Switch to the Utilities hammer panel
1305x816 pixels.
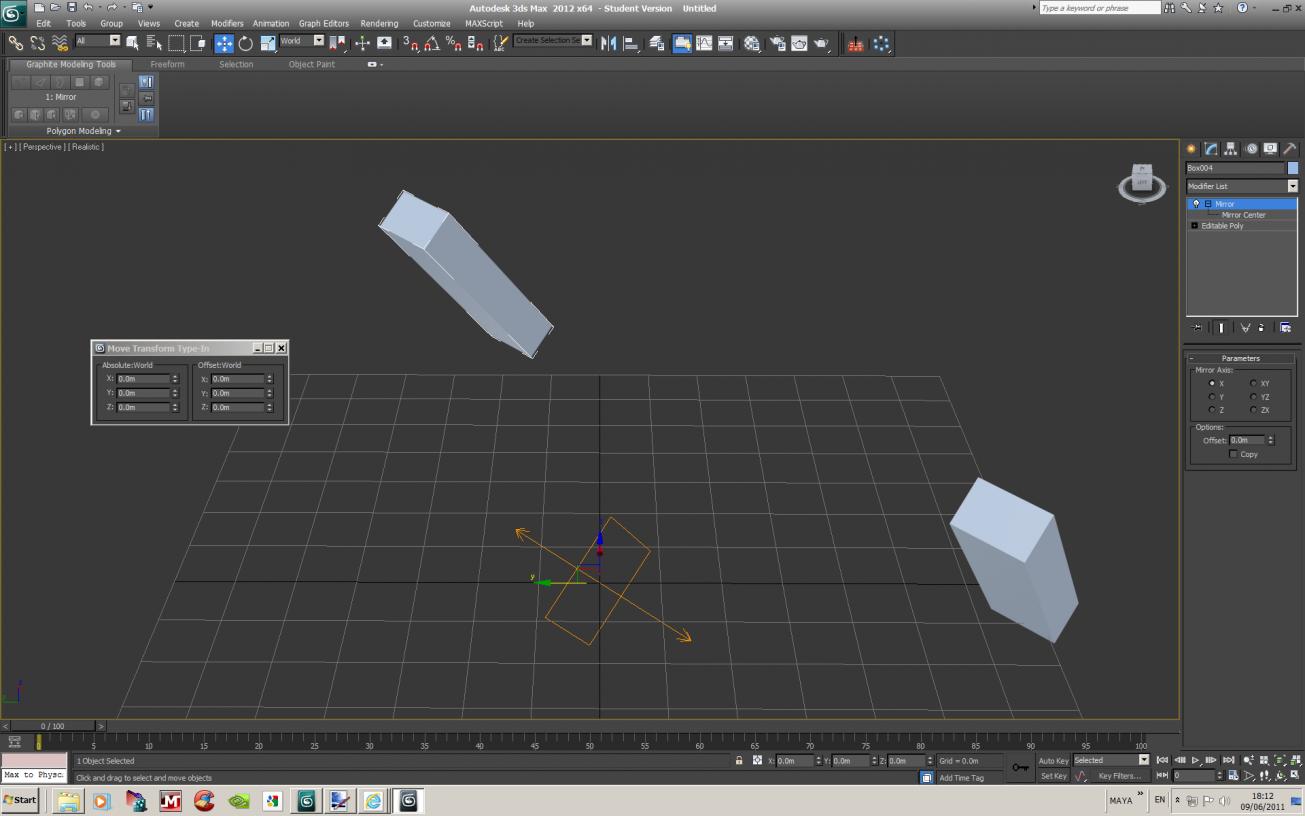click(1290, 149)
